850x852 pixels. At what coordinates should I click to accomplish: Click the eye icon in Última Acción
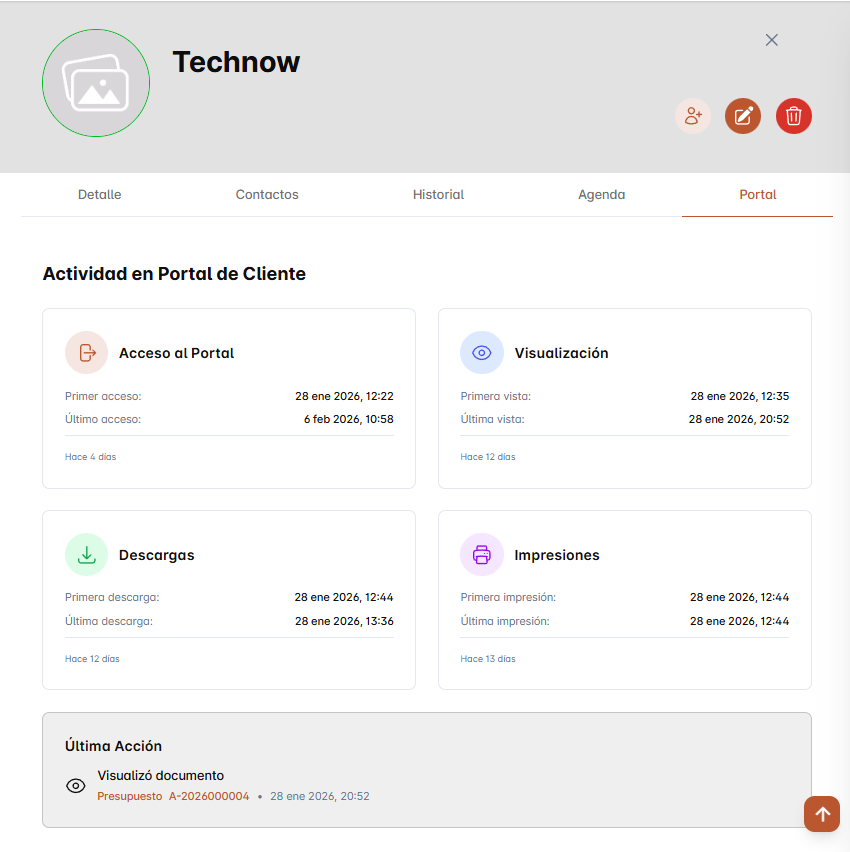76,786
